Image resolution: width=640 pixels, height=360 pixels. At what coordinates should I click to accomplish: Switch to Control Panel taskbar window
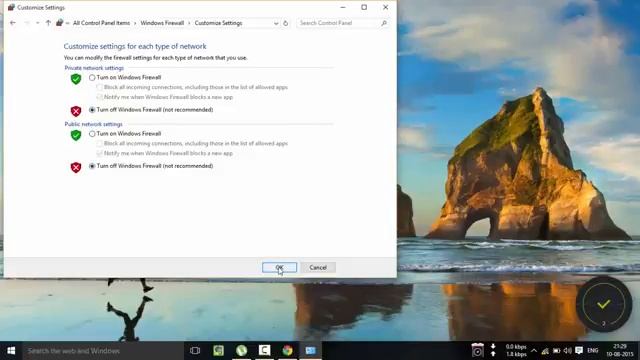pyautogui.click(x=311, y=351)
